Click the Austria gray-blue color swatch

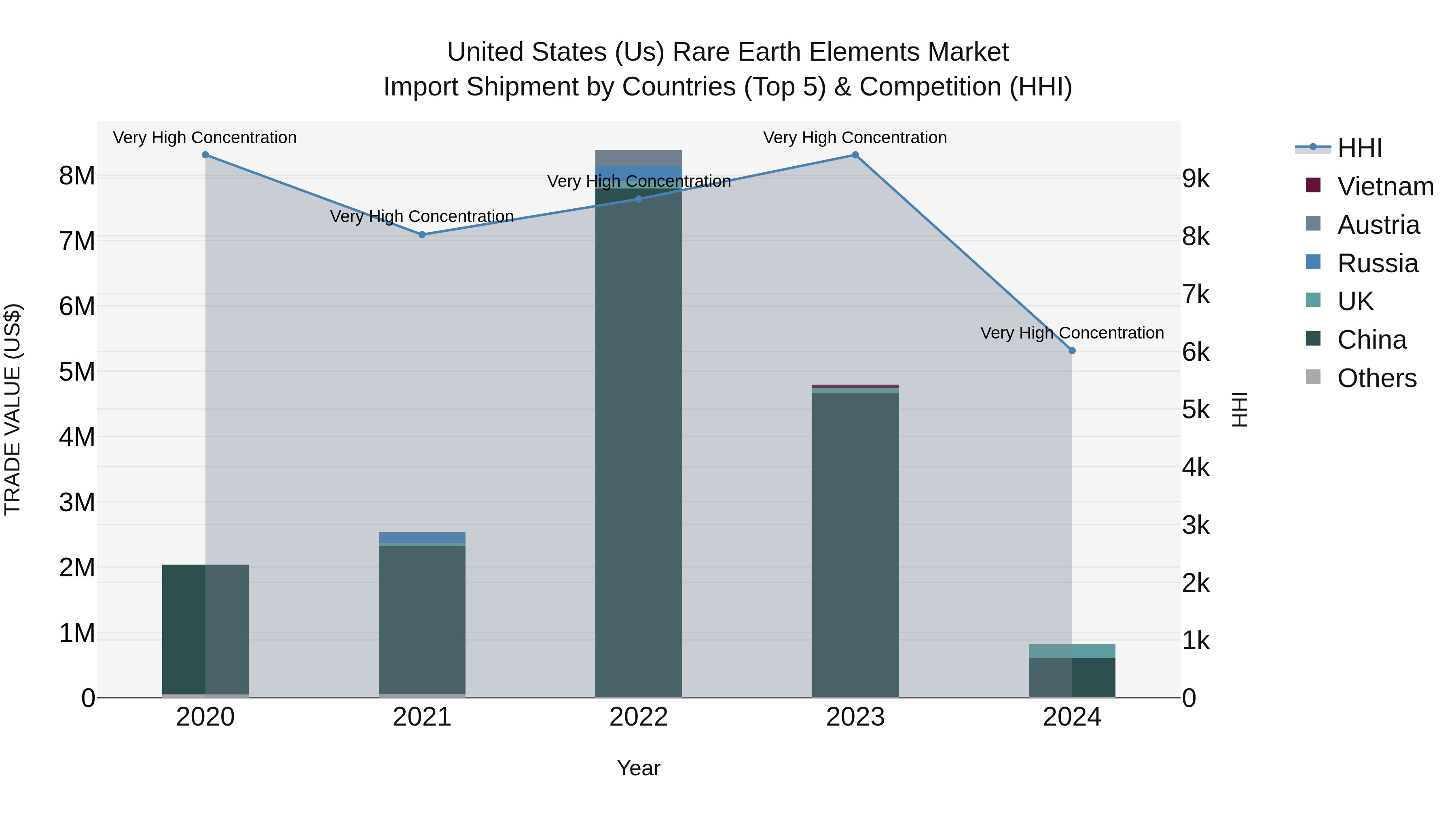click(1313, 223)
